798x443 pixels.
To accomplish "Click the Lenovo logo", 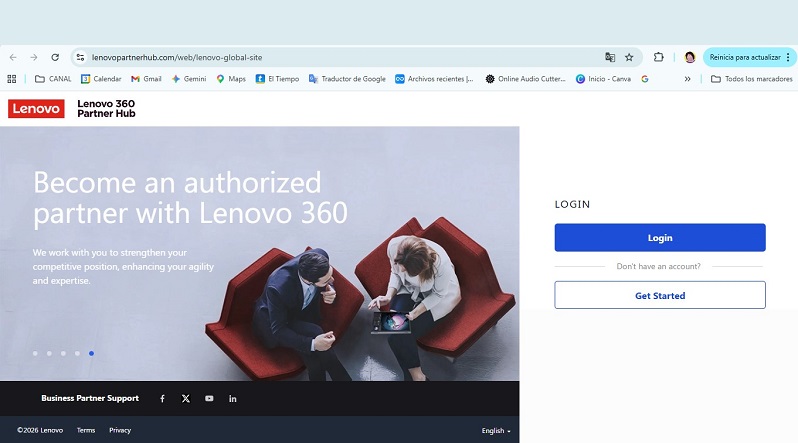I will [x=36, y=109].
